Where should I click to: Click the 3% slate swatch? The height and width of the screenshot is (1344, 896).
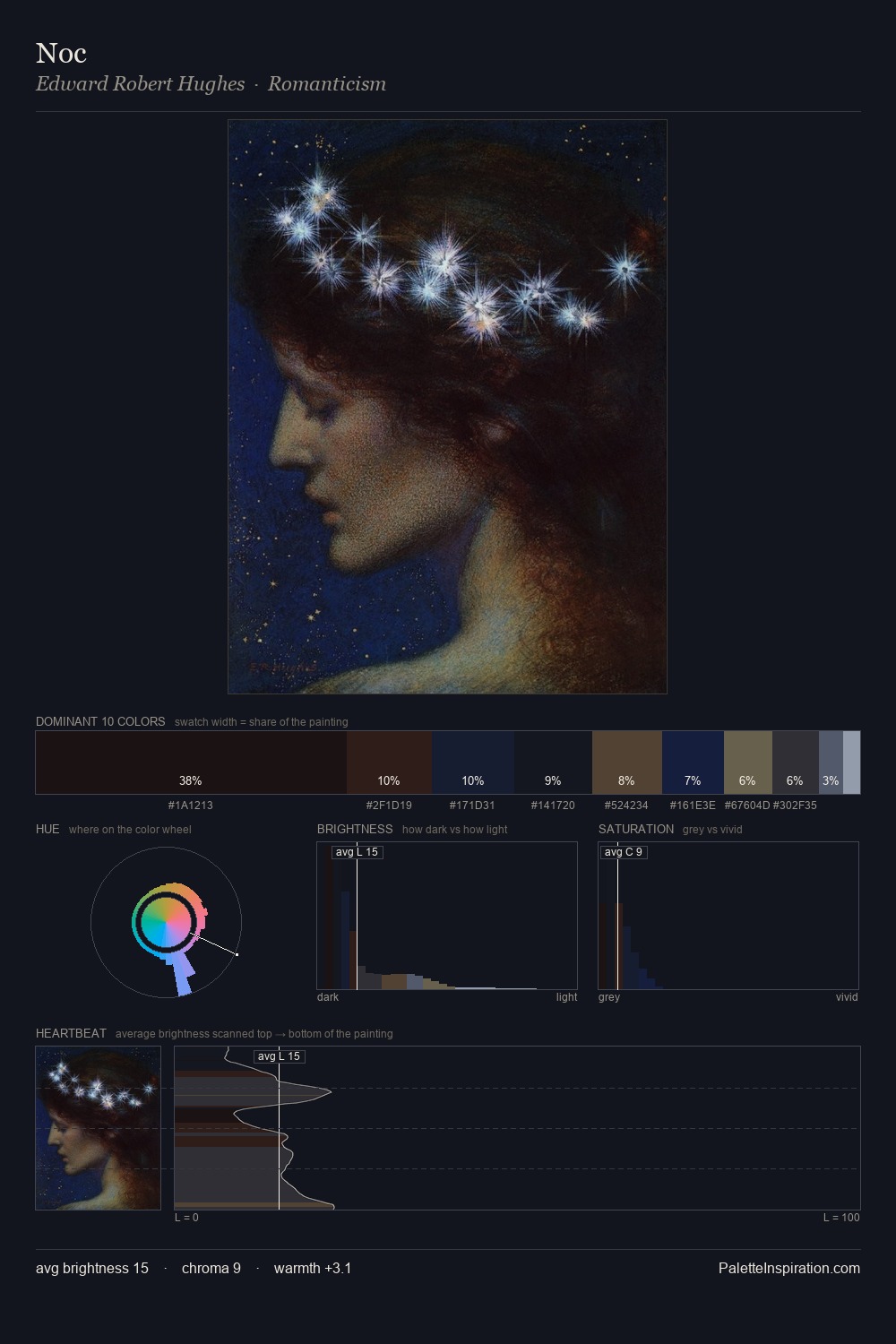(x=831, y=762)
